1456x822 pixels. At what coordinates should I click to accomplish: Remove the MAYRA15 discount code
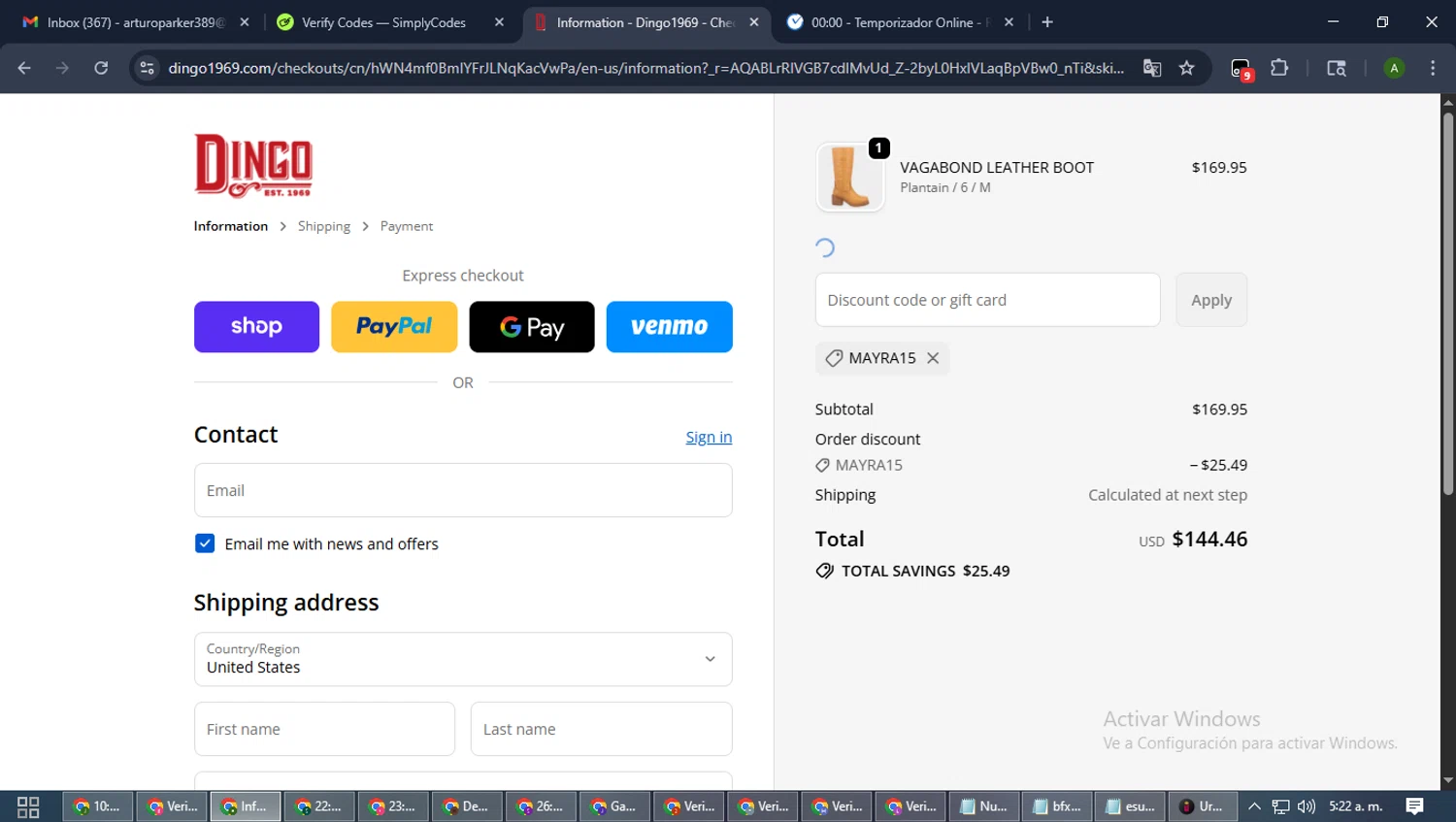click(x=933, y=358)
